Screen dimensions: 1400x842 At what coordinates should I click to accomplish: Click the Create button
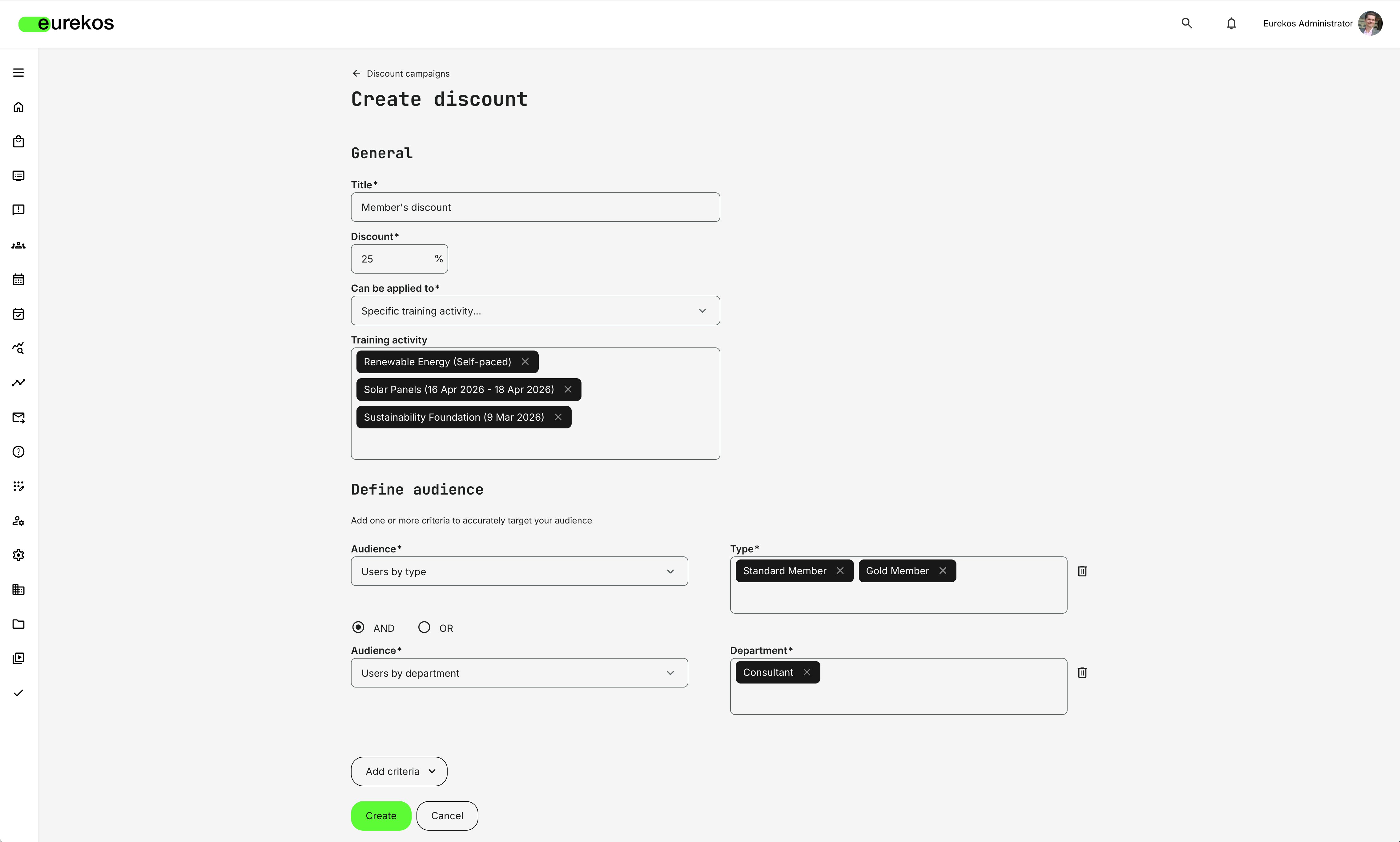coord(381,815)
